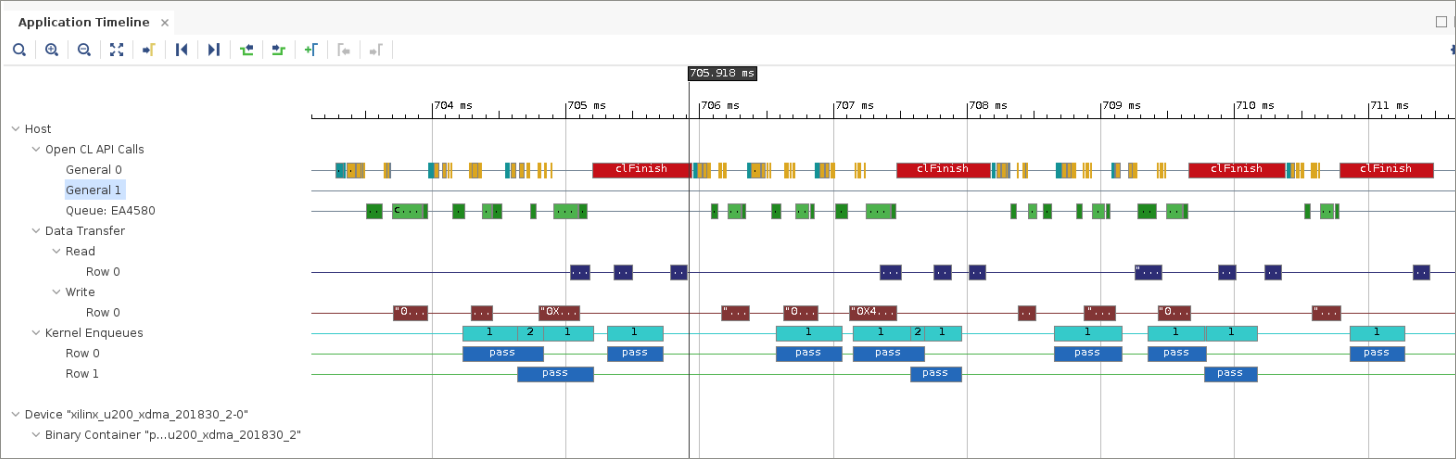Image resolution: width=1456 pixels, height=459 pixels.
Task: Go to the timeline end
Action: (x=213, y=49)
